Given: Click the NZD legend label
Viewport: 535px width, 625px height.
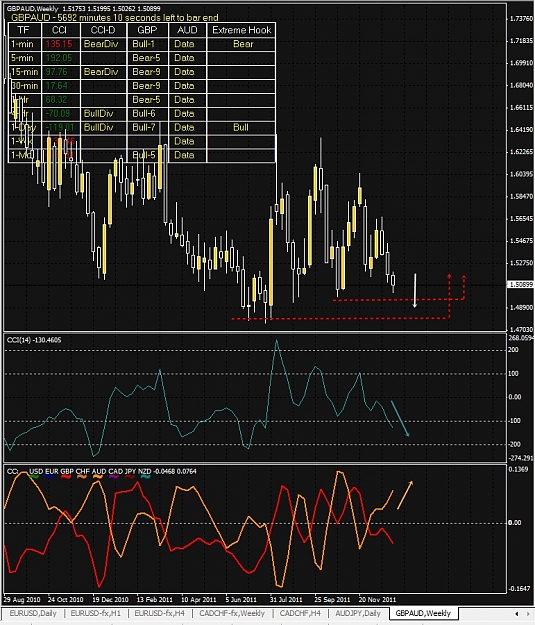Looking at the screenshot, I should click(x=144, y=471).
